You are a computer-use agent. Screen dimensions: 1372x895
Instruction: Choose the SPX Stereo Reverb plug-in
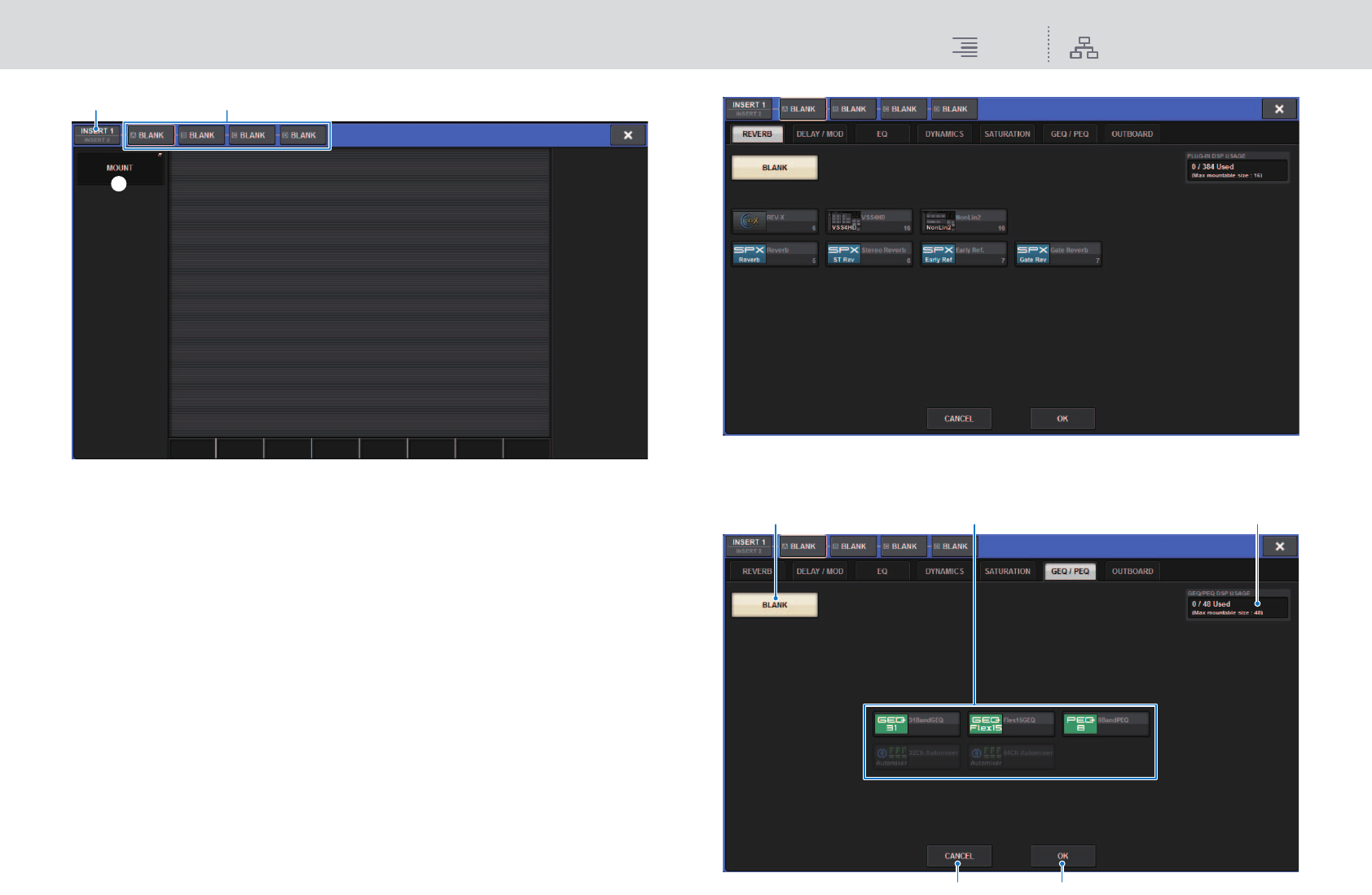click(x=869, y=254)
